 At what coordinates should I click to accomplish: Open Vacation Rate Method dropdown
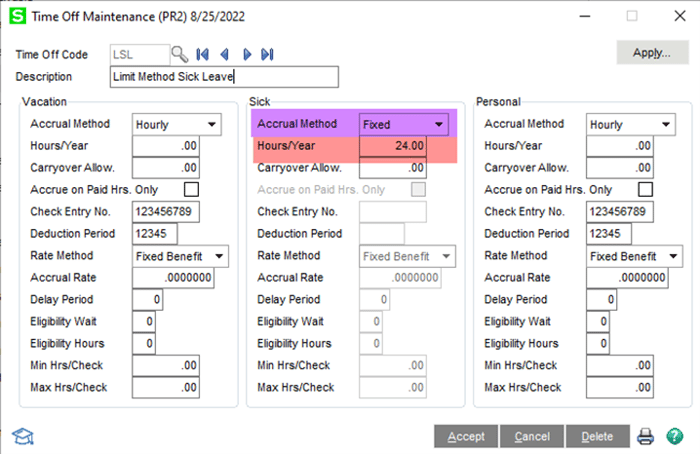[219, 256]
